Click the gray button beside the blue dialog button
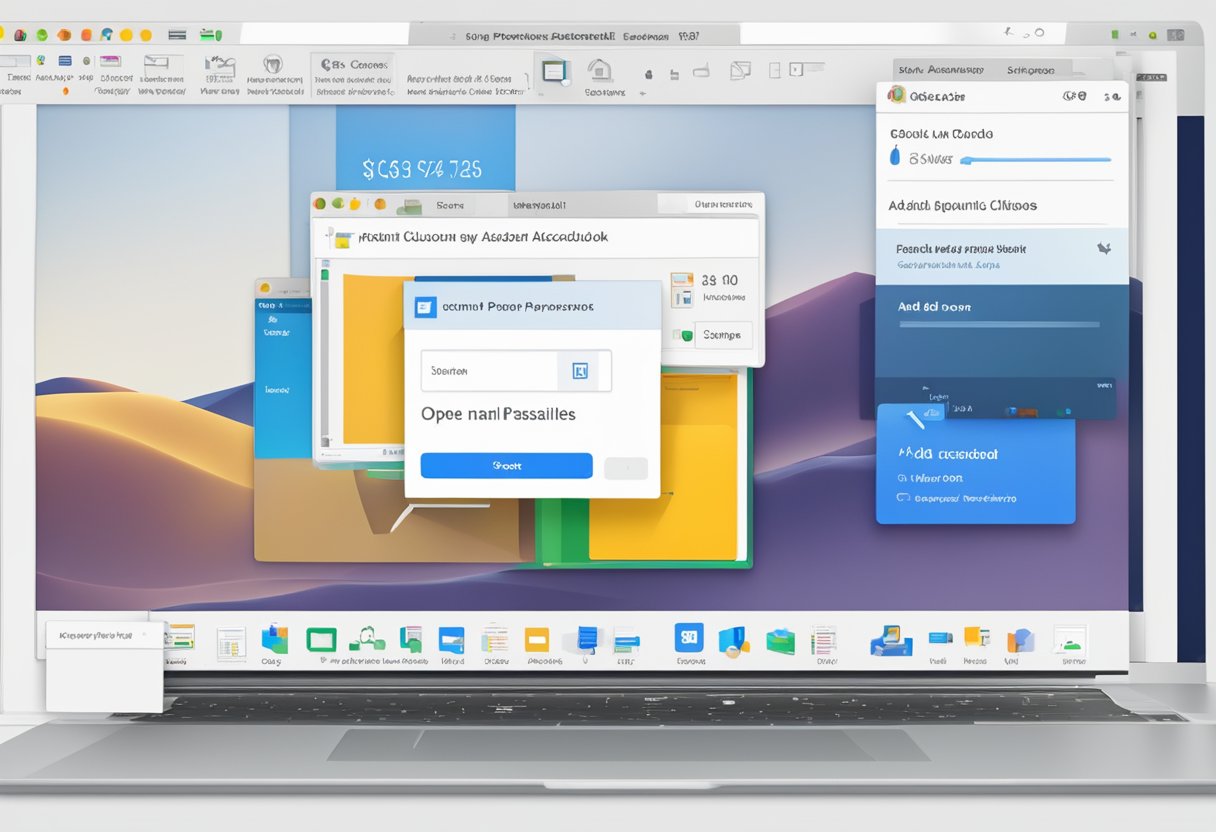The width and height of the screenshot is (1216, 832). click(x=626, y=468)
